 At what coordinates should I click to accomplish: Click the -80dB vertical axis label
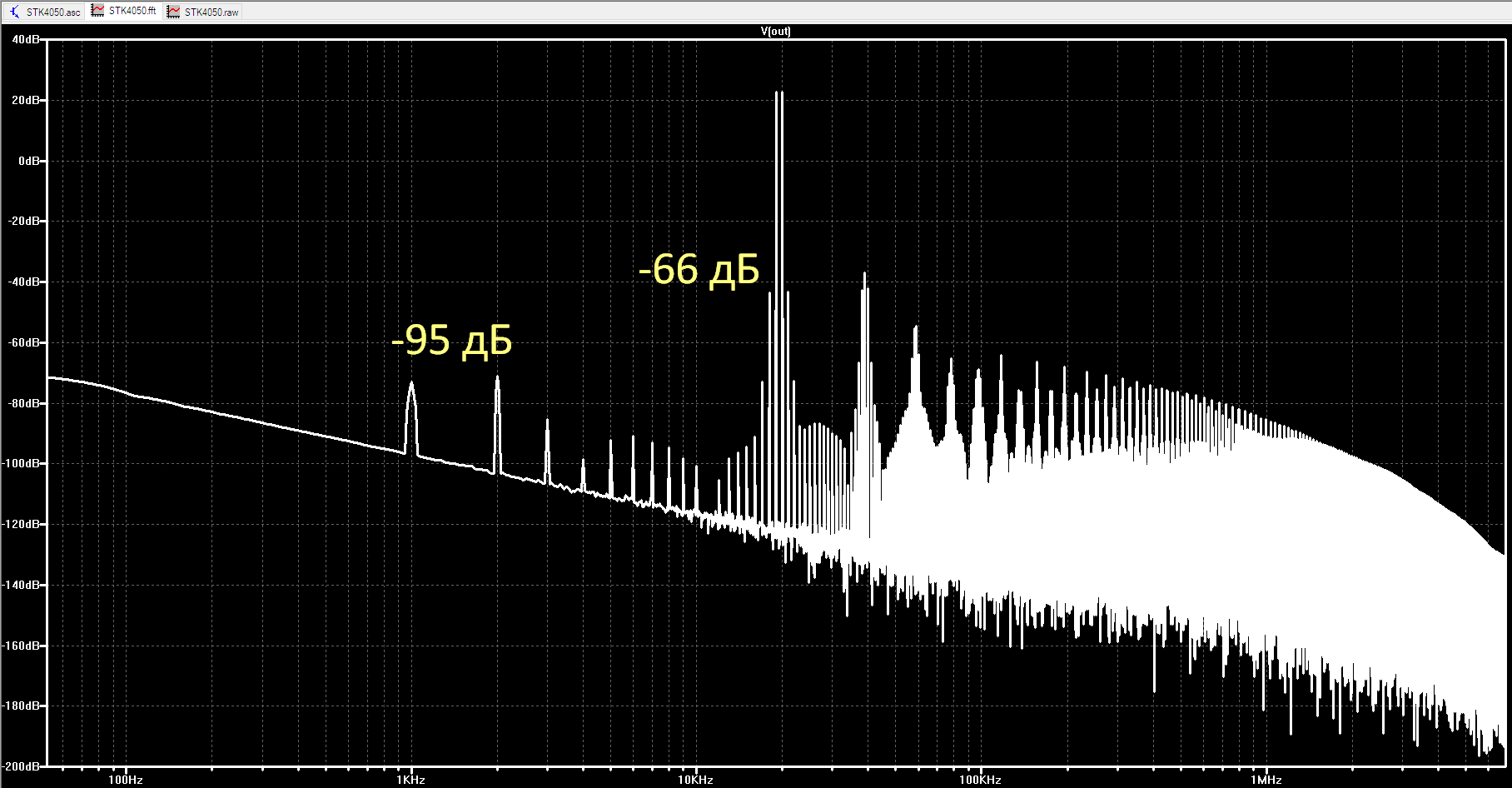point(23,403)
